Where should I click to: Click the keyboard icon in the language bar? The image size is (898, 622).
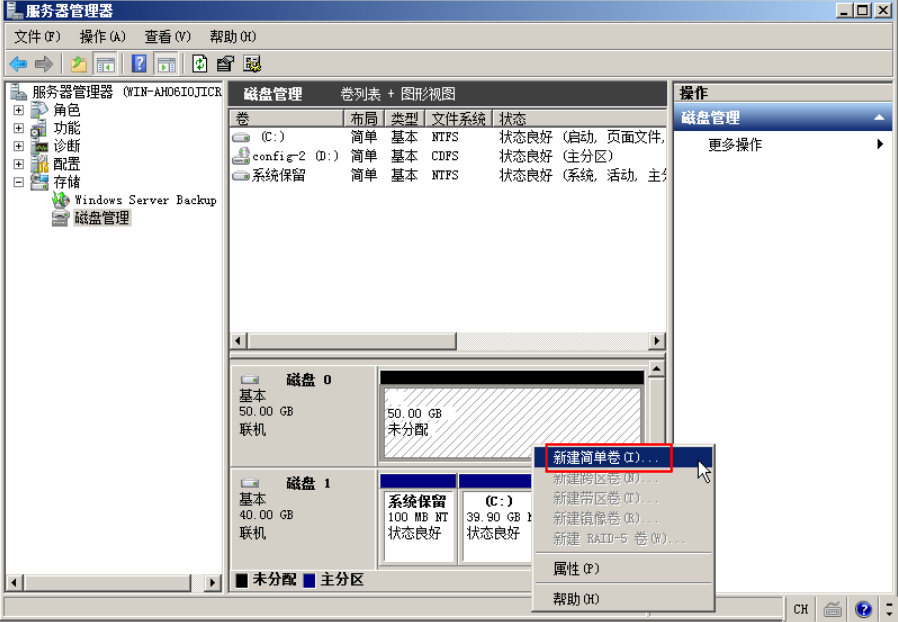coord(832,609)
